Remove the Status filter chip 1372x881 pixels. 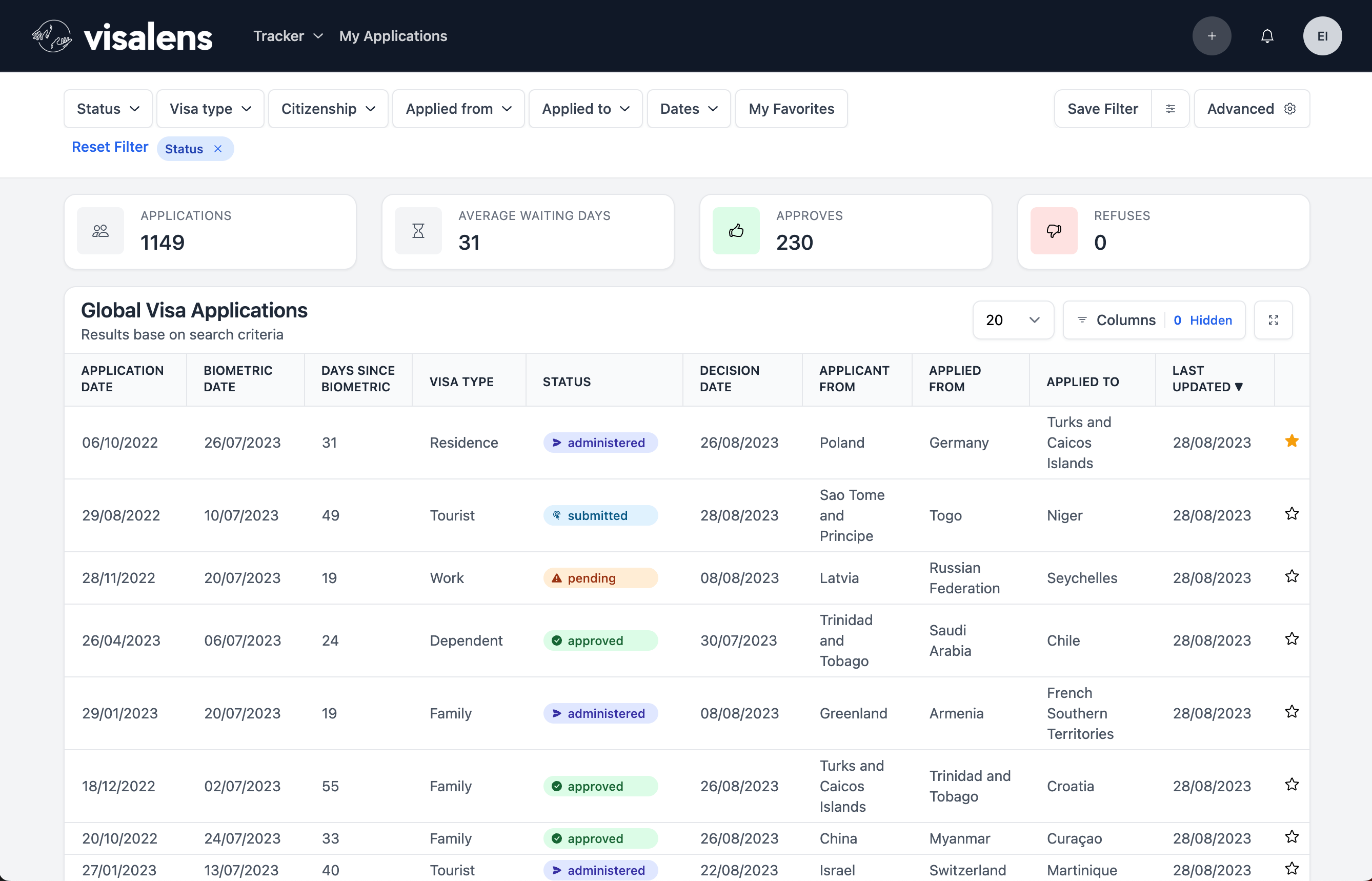(218, 149)
